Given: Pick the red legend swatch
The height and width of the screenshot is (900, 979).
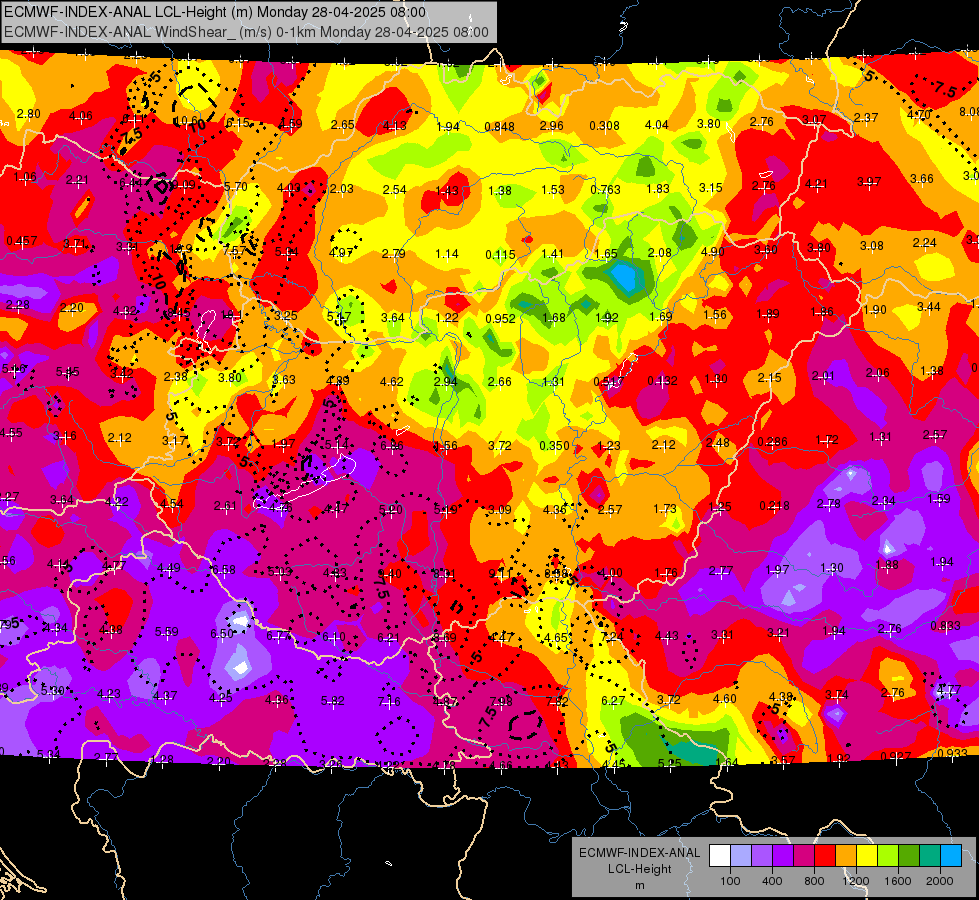Looking at the screenshot, I should point(825,856).
